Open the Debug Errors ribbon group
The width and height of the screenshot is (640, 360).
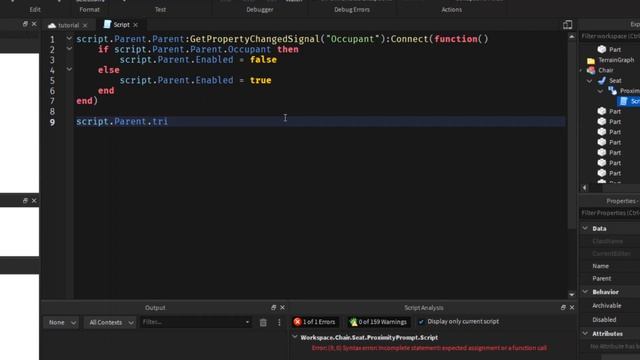coord(352,9)
